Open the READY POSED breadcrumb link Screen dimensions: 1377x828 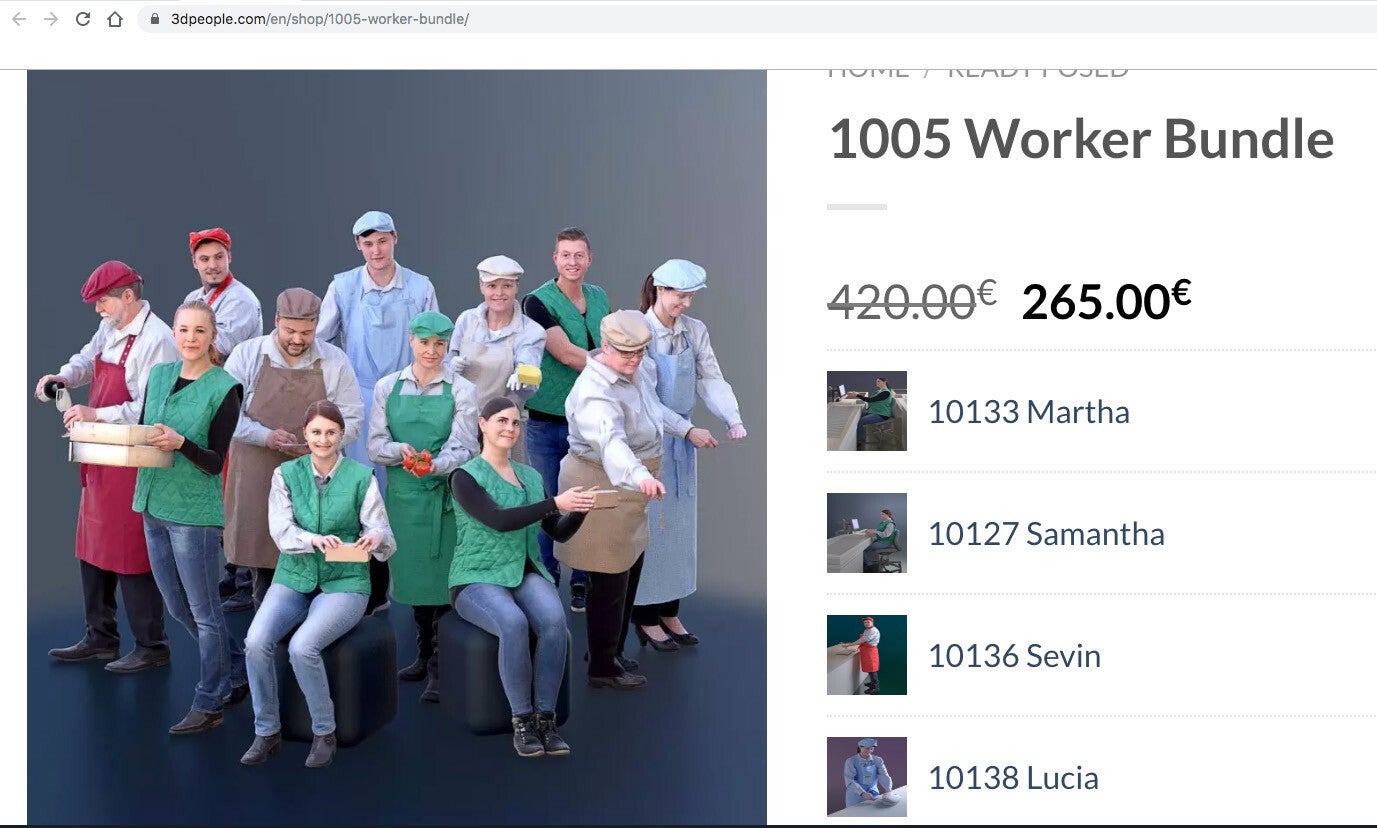(1037, 74)
